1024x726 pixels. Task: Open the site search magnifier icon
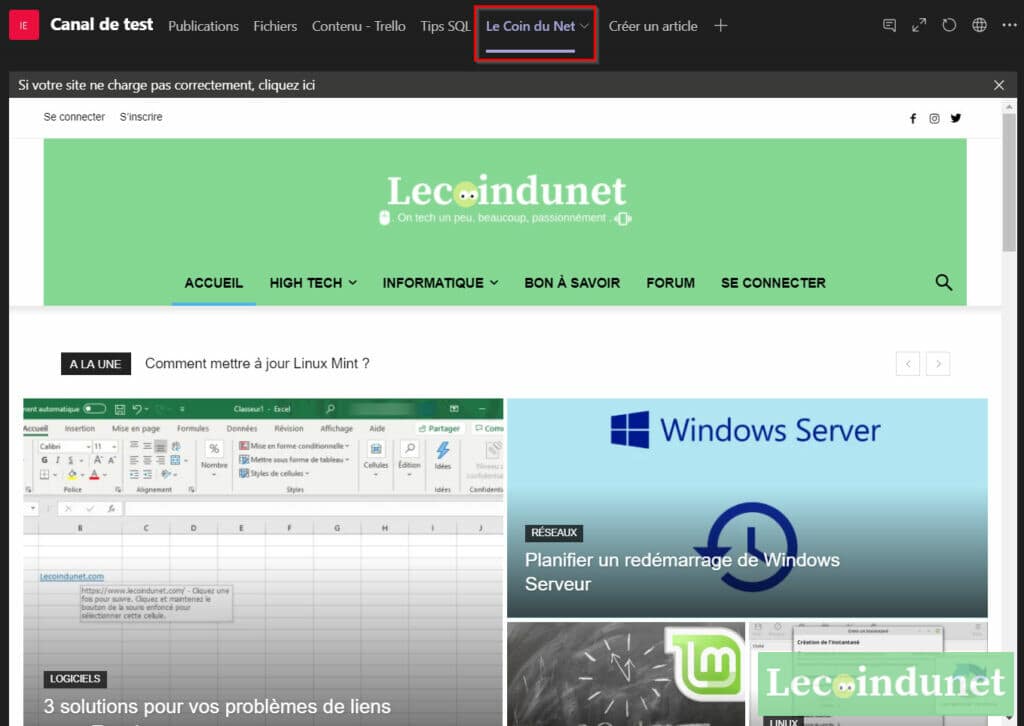[x=944, y=282]
